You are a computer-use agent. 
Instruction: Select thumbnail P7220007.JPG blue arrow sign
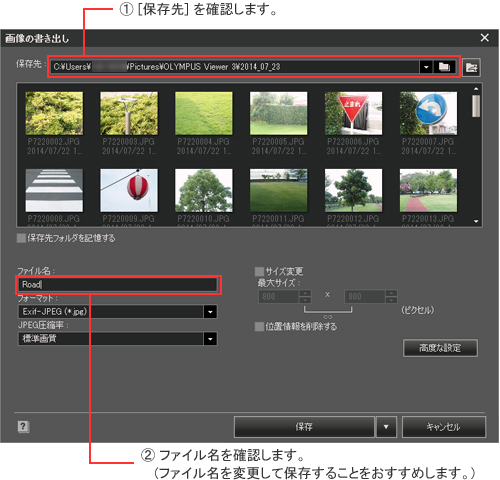(x=428, y=113)
